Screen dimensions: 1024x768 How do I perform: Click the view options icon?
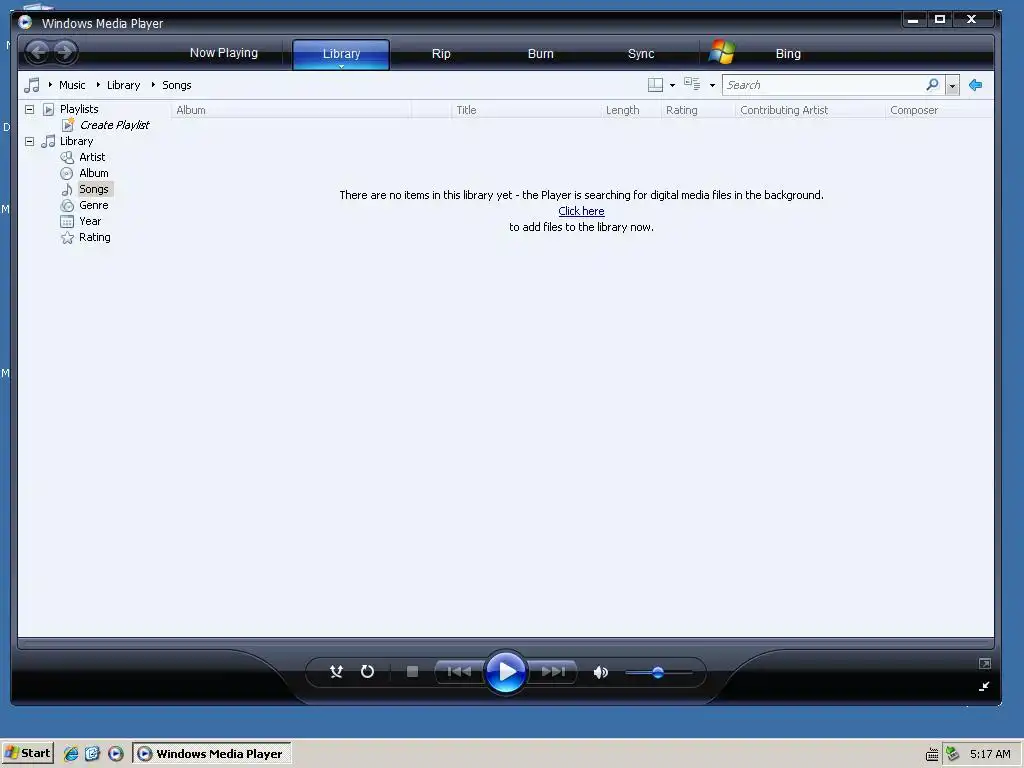tap(692, 84)
